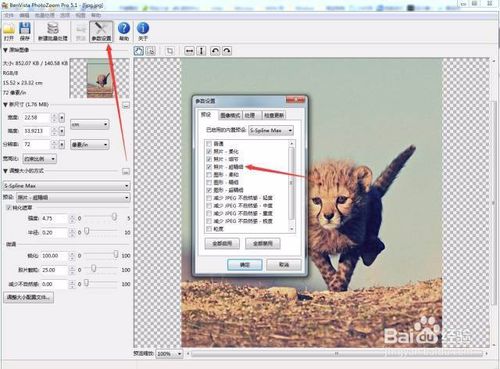Screen dimensions: 500x369
Task: Enable the first preset checkbox in the list
Action: pyautogui.click(x=209, y=144)
